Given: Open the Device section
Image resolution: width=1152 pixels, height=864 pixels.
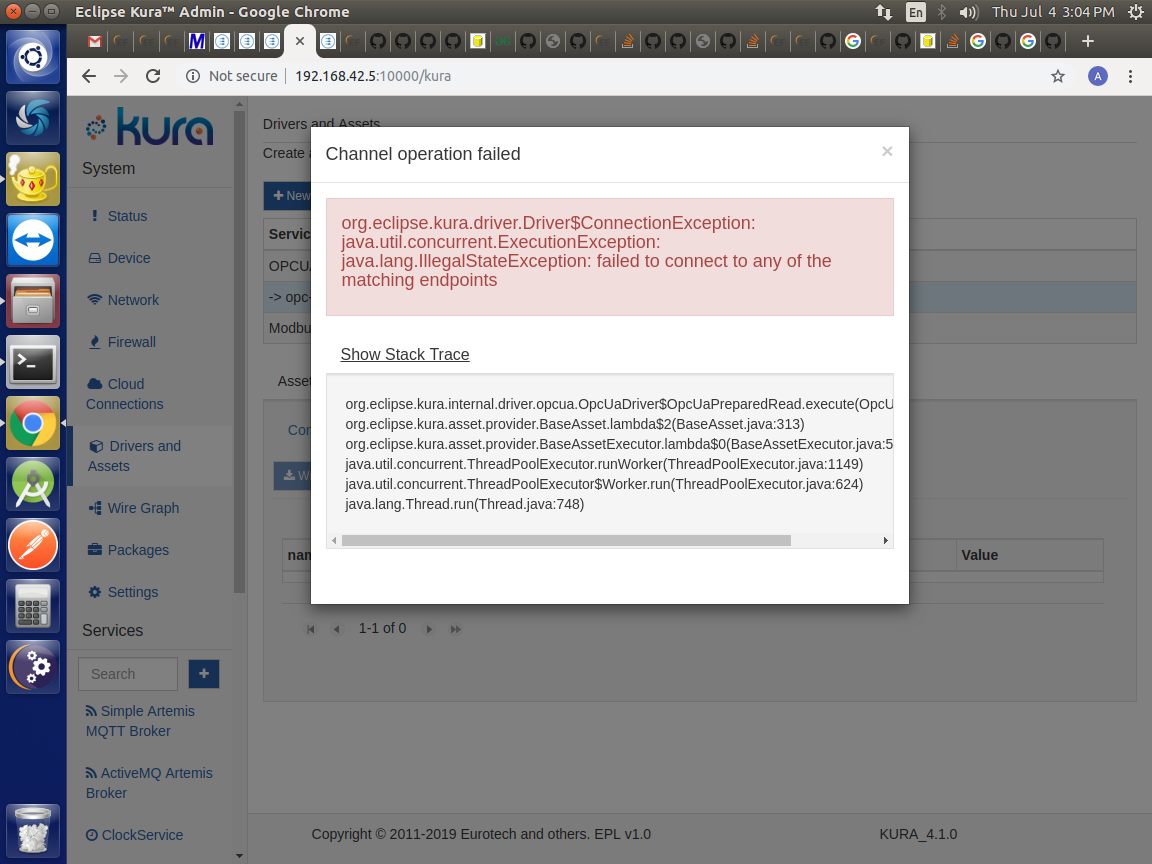Looking at the screenshot, I should (129, 258).
